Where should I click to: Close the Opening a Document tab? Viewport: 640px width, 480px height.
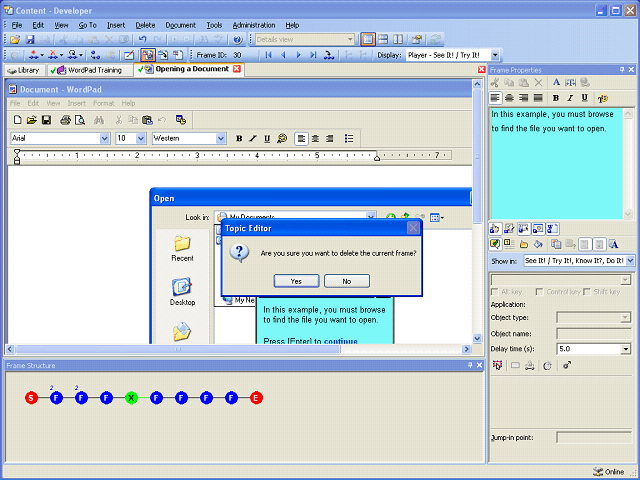(x=237, y=69)
